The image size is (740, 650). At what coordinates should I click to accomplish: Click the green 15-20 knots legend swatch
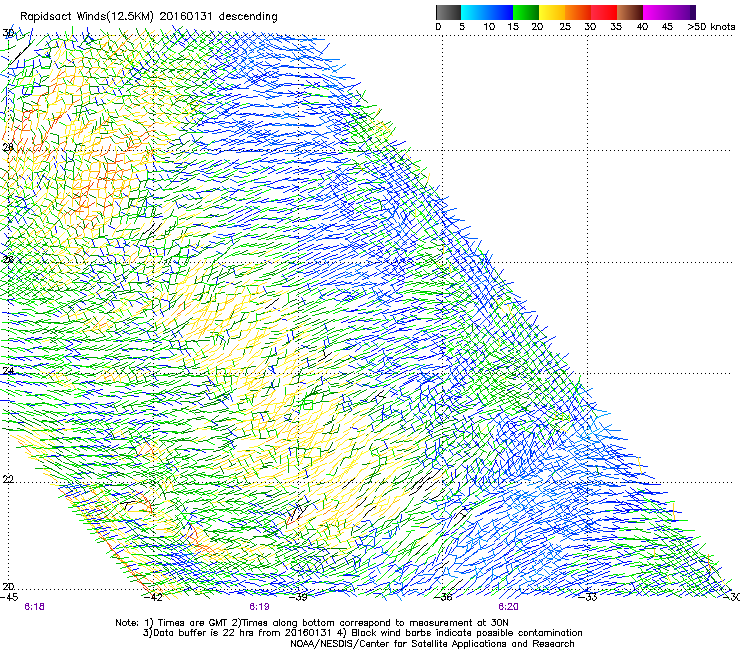(x=526, y=12)
